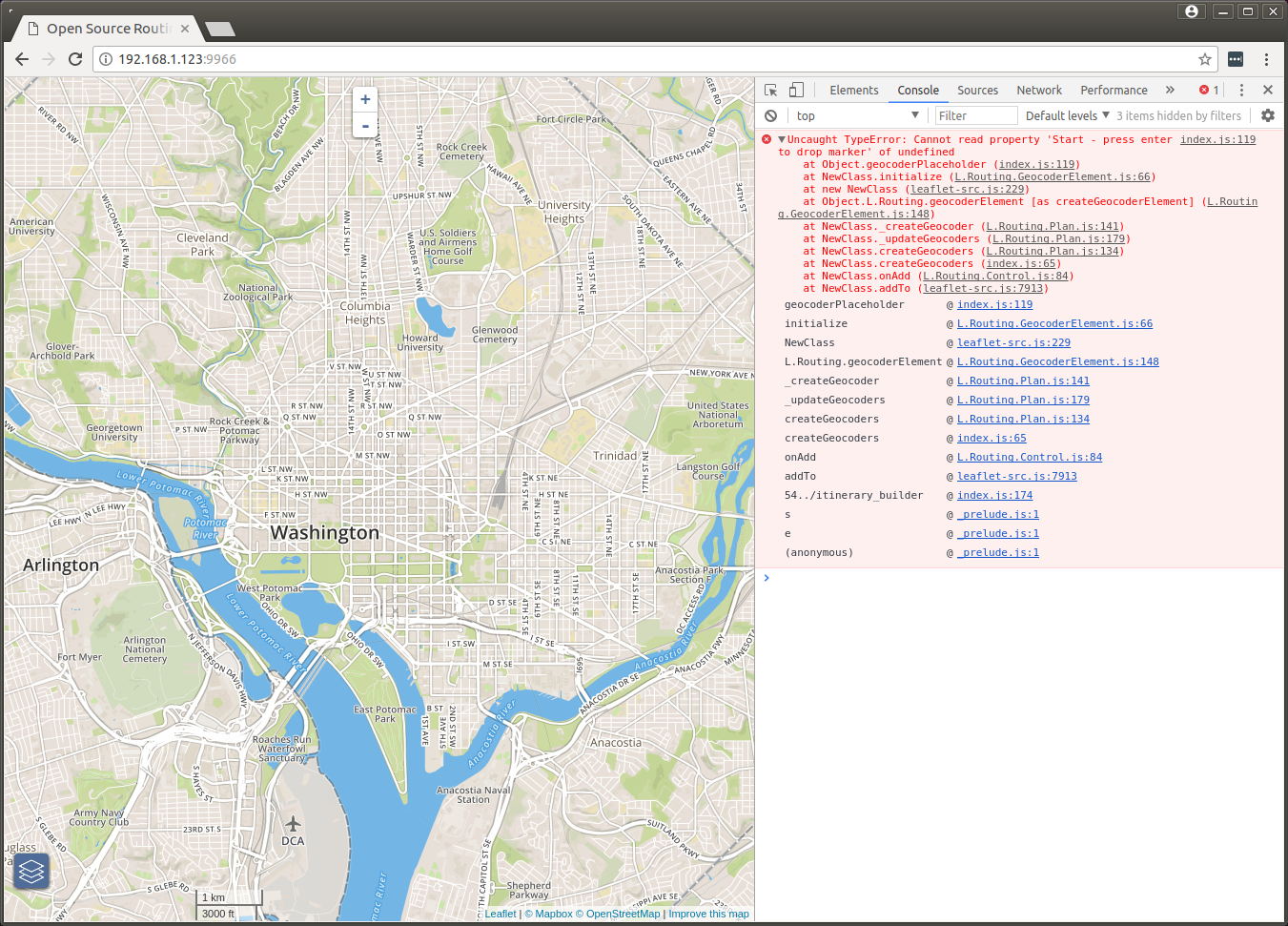
Task: Click the Filter input field
Action: [975, 115]
